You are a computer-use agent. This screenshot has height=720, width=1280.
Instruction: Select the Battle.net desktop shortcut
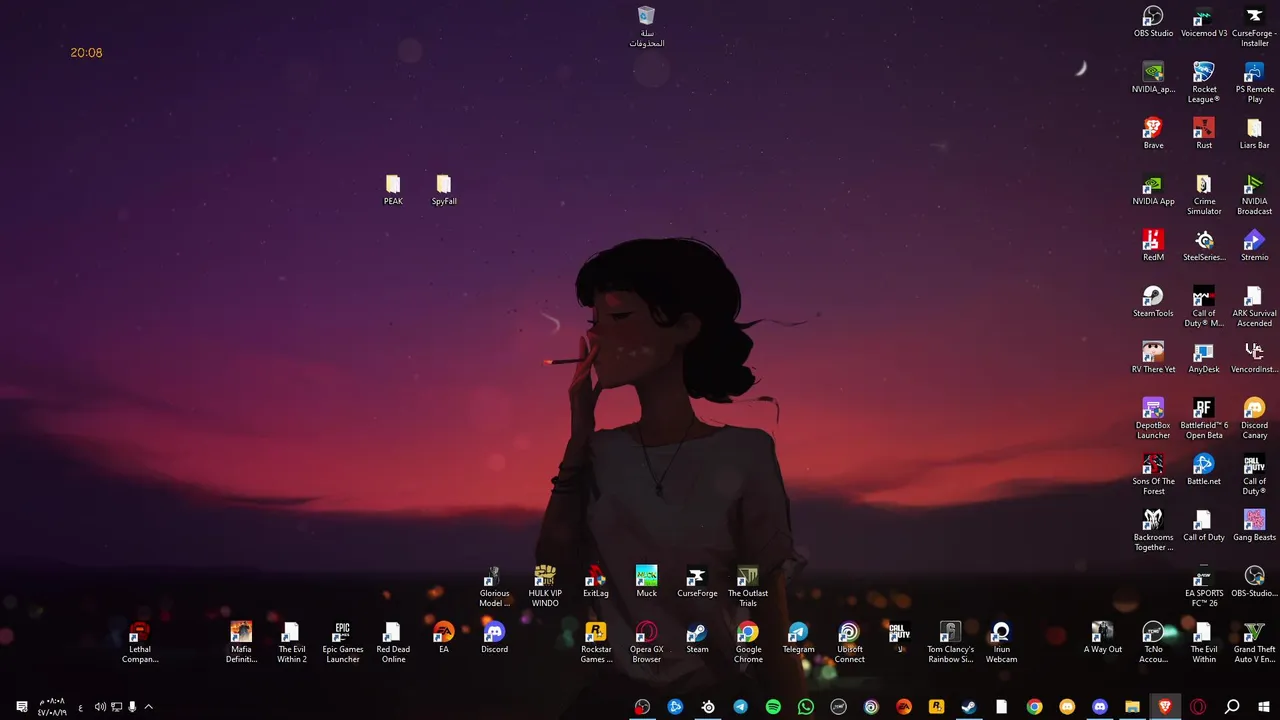(1204, 470)
